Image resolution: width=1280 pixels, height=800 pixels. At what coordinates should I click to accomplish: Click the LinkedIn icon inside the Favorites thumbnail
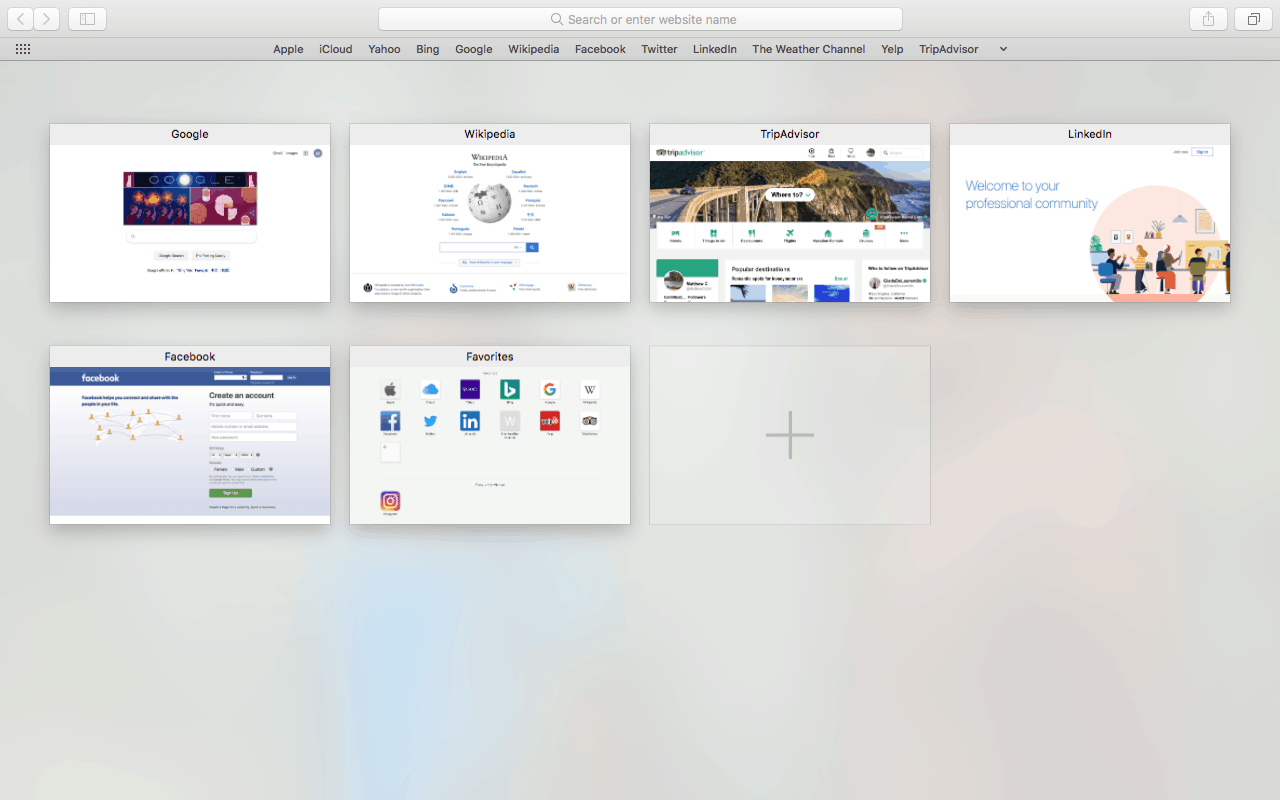point(470,421)
